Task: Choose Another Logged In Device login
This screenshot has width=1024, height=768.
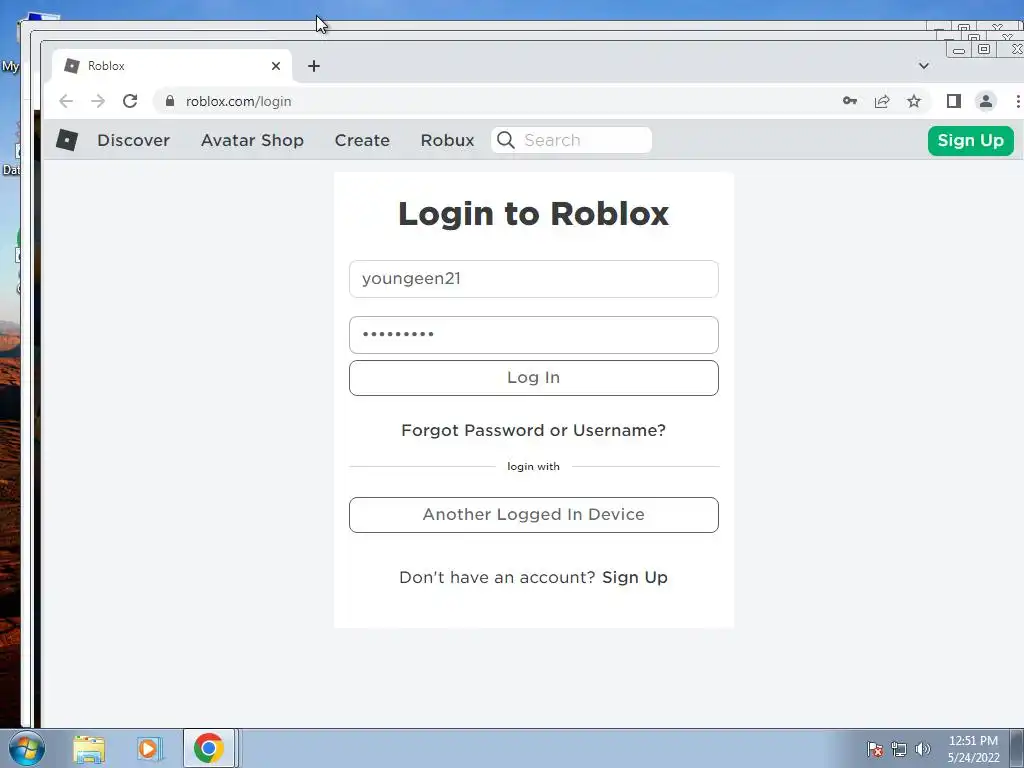Action: click(x=534, y=515)
